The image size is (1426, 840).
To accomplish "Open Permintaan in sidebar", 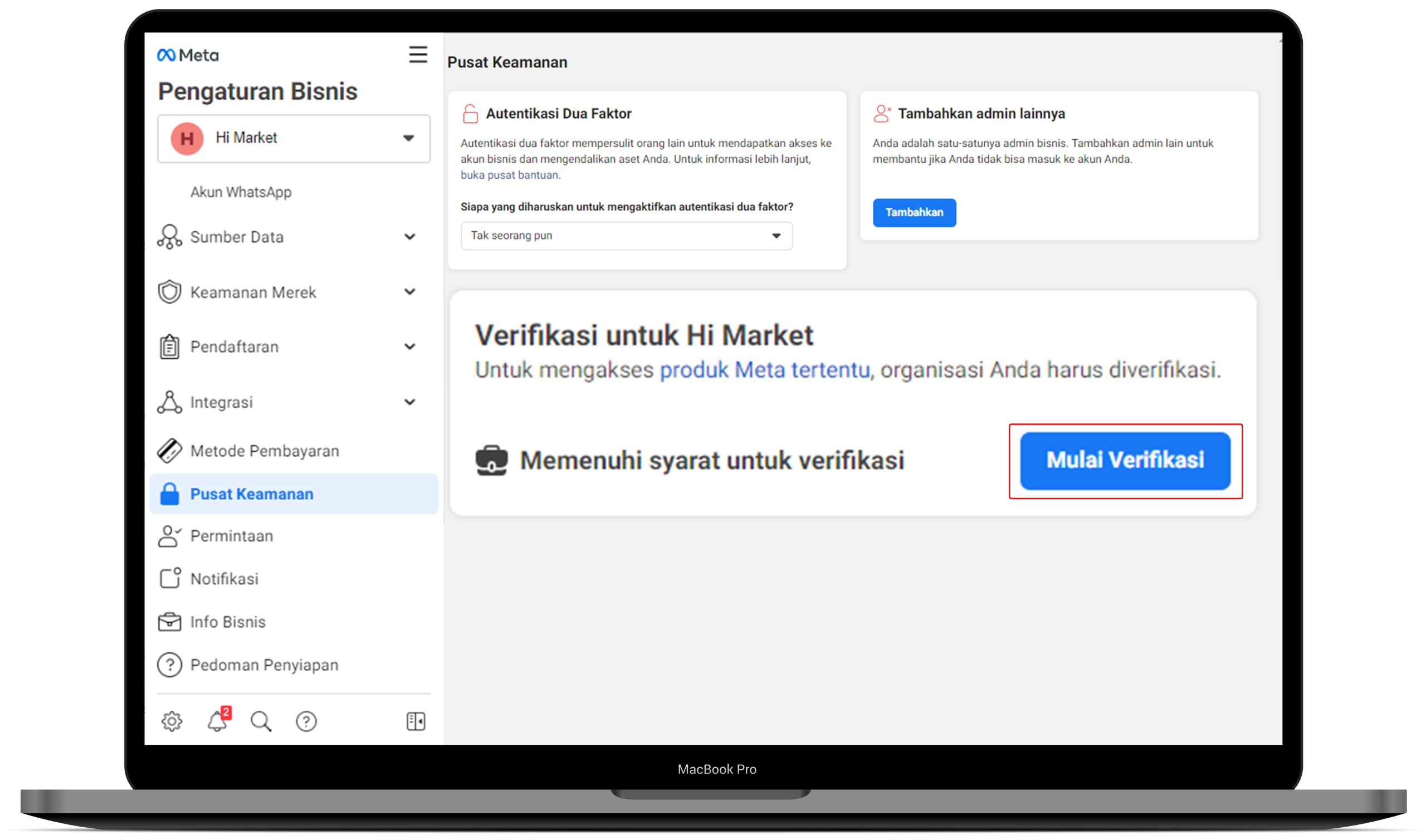I will tap(231, 535).
